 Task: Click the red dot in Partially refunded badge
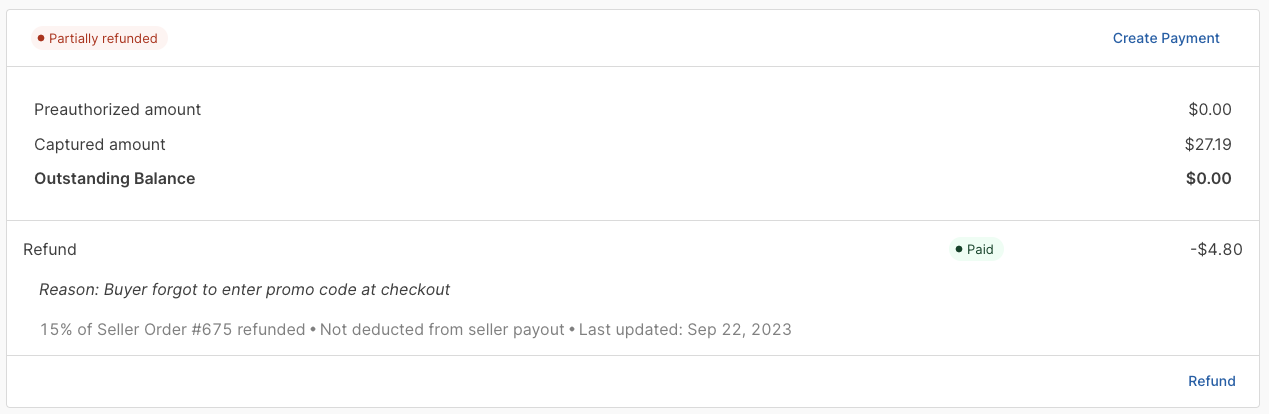click(x=41, y=38)
